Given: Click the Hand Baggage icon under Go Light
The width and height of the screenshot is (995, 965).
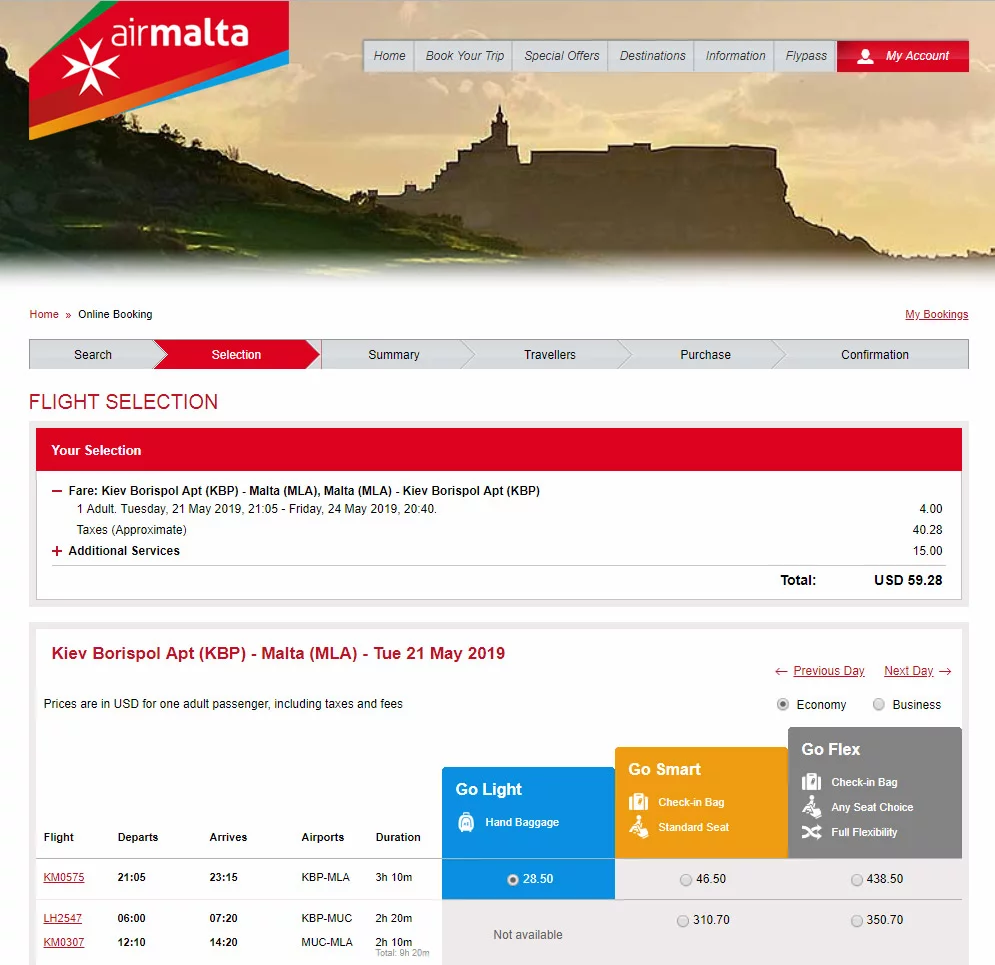Looking at the screenshot, I should click(466, 822).
